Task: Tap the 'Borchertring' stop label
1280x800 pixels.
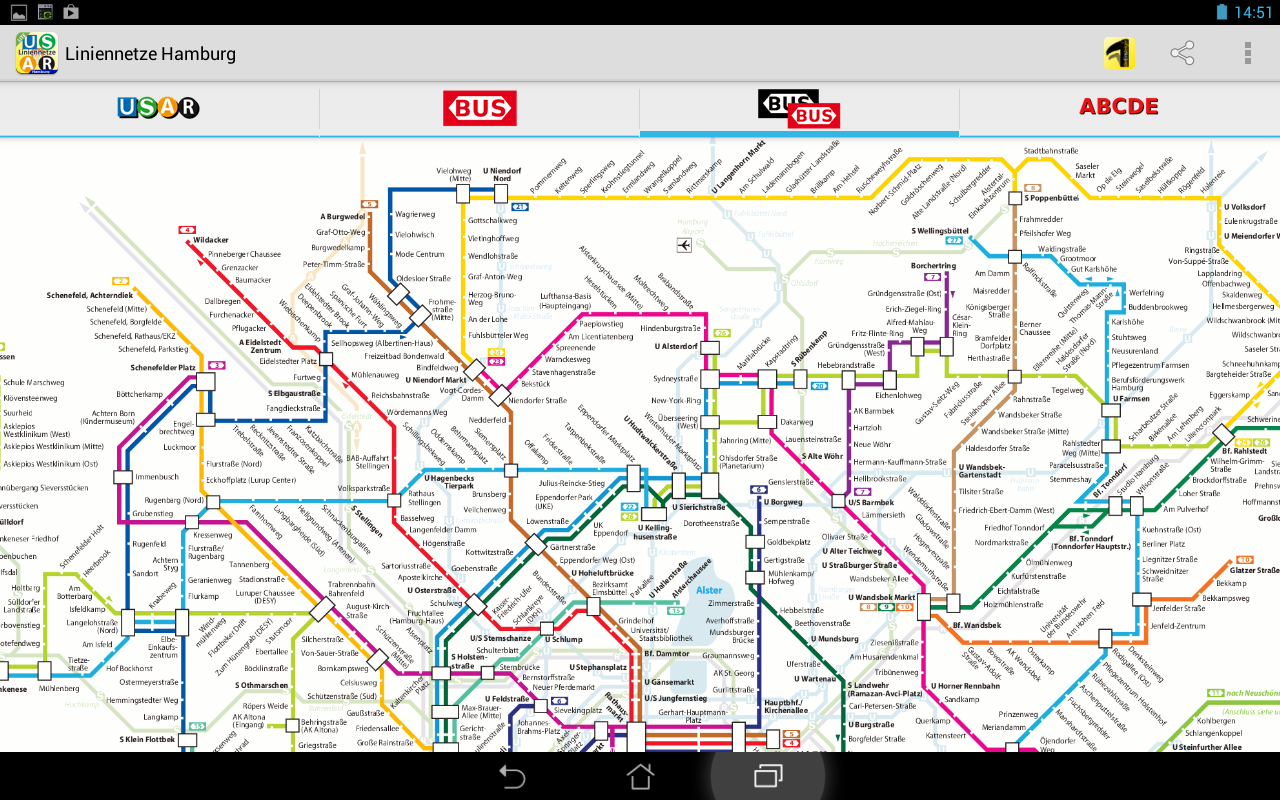Action: tap(934, 266)
